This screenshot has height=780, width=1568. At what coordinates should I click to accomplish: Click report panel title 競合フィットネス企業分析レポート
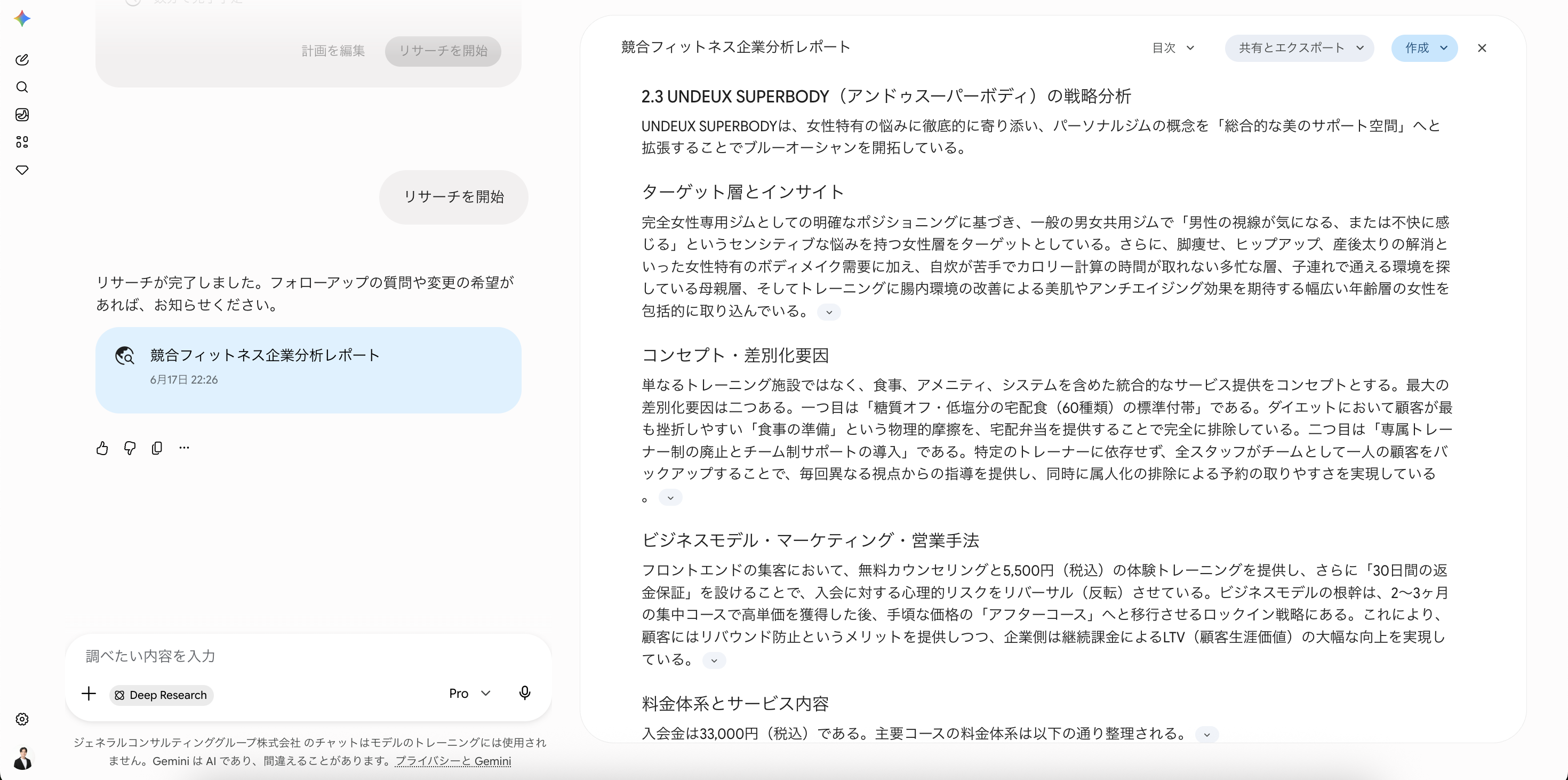click(735, 47)
